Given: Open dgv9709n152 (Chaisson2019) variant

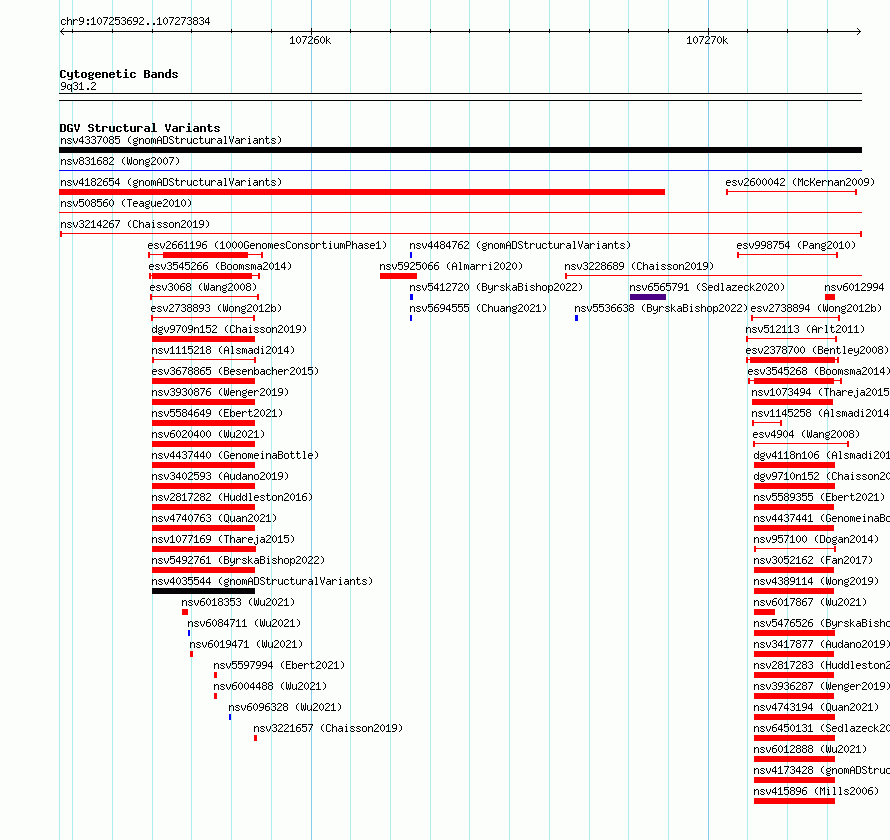Looking at the screenshot, I should pos(229,329).
